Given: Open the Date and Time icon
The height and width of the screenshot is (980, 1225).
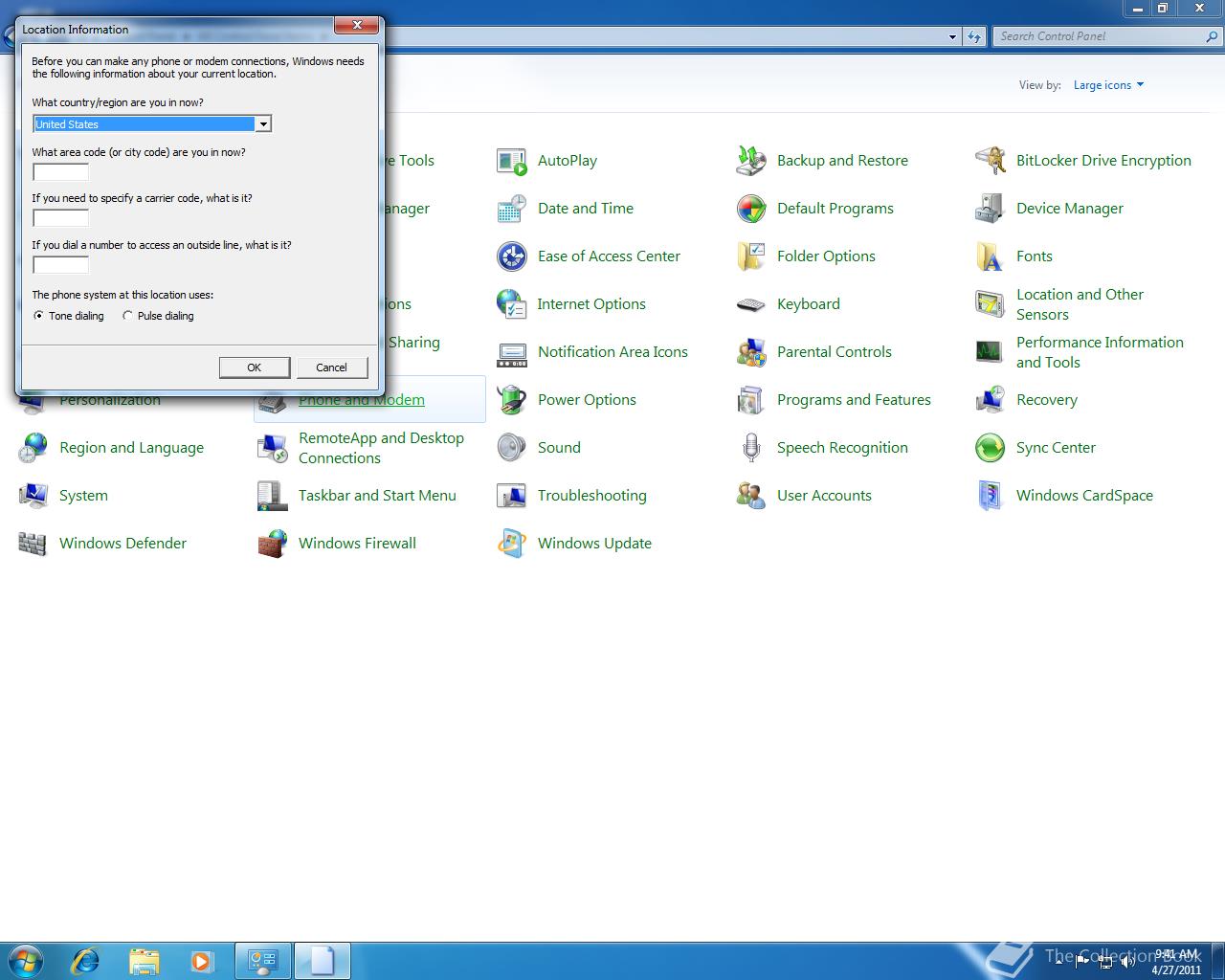Looking at the screenshot, I should click(x=512, y=209).
